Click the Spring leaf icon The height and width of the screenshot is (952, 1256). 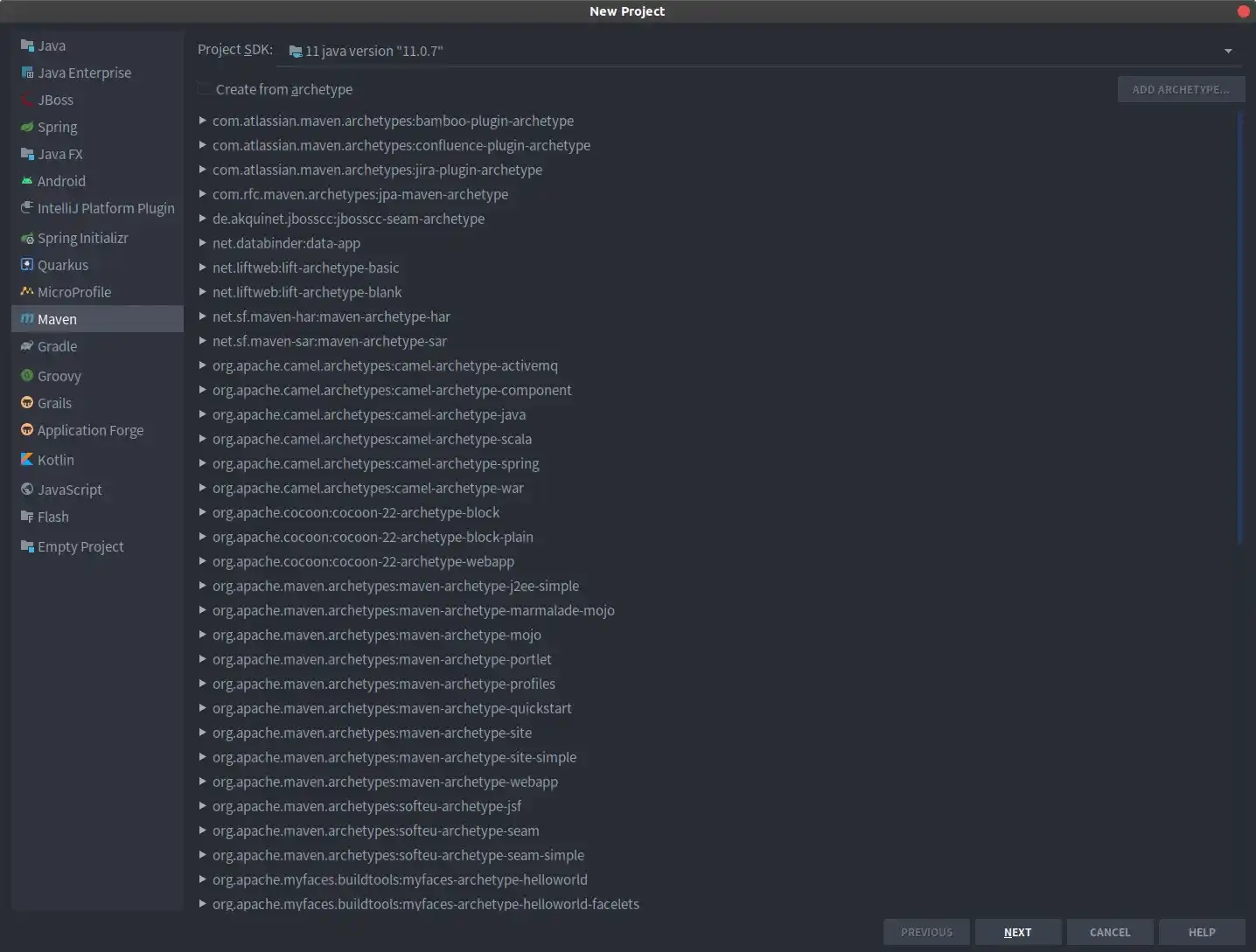click(x=27, y=127)
